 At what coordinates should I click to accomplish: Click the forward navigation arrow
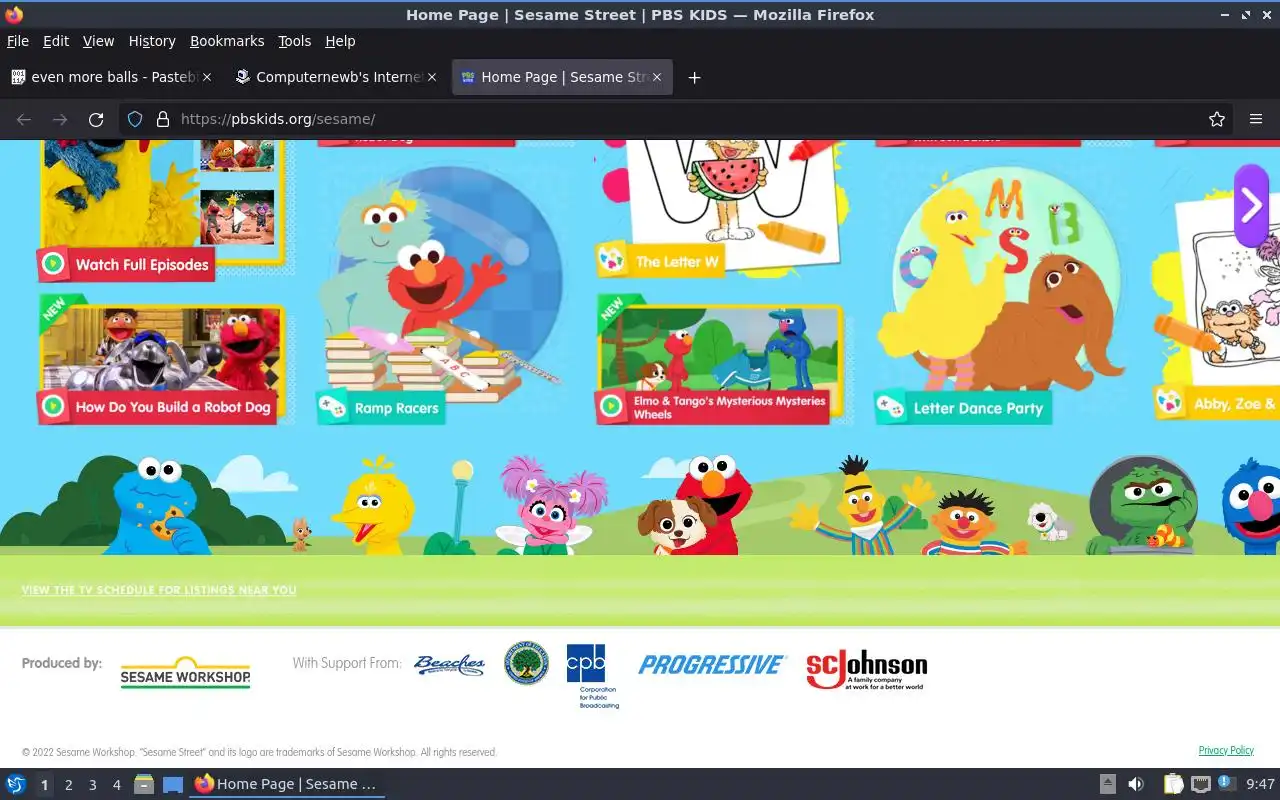pyautogui.click(x=60, y=119)
